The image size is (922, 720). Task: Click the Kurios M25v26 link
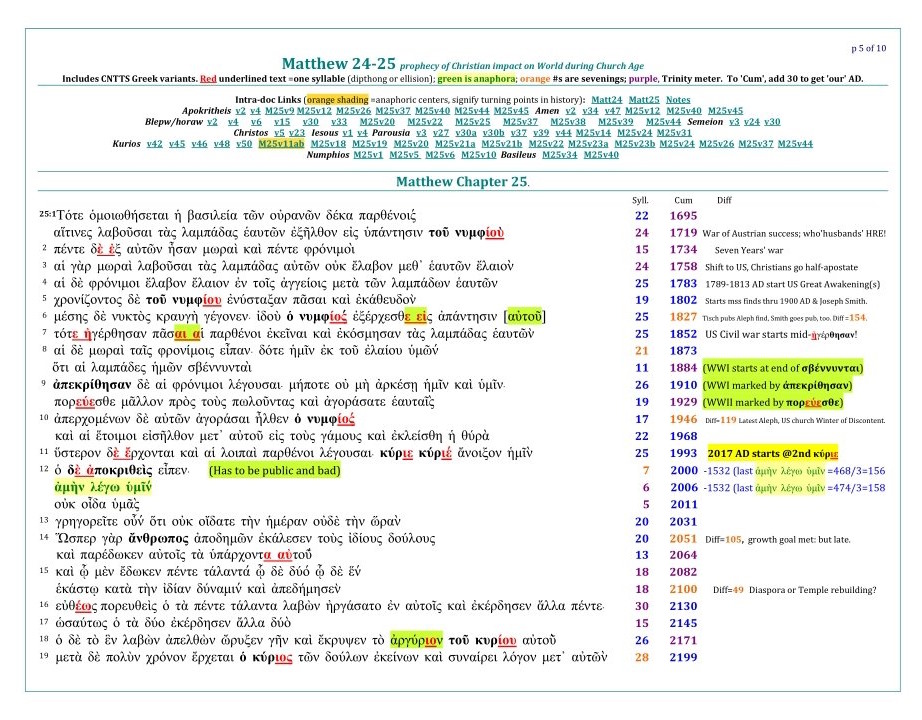(716, 144)
